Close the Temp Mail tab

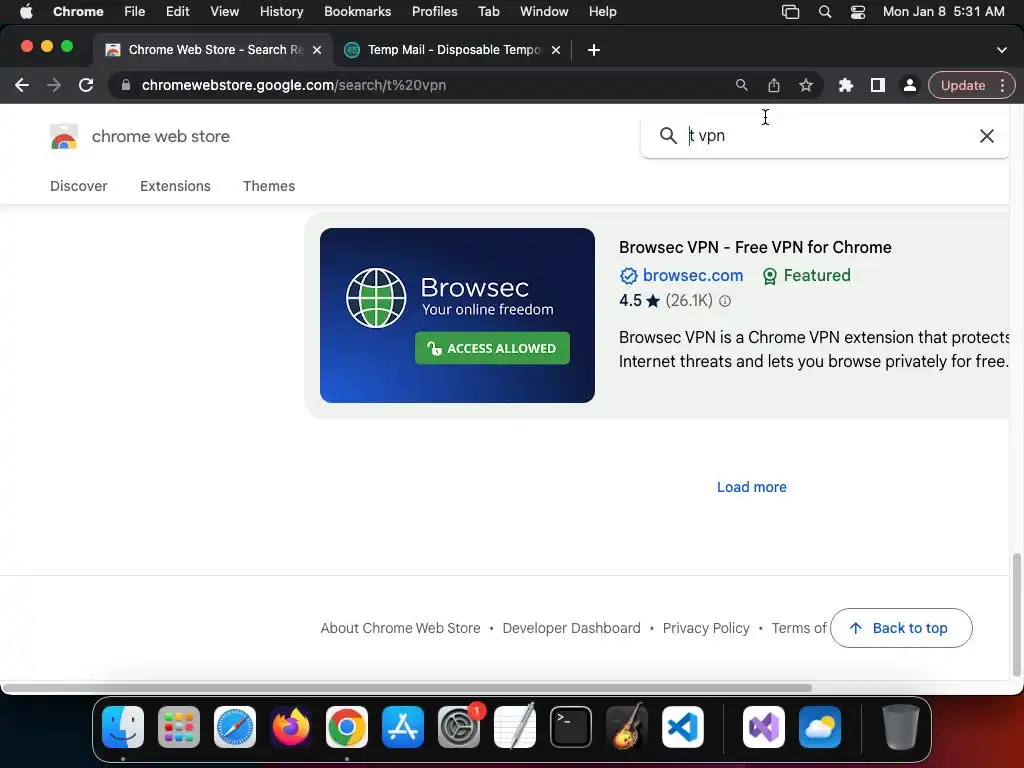click(556, 50)
